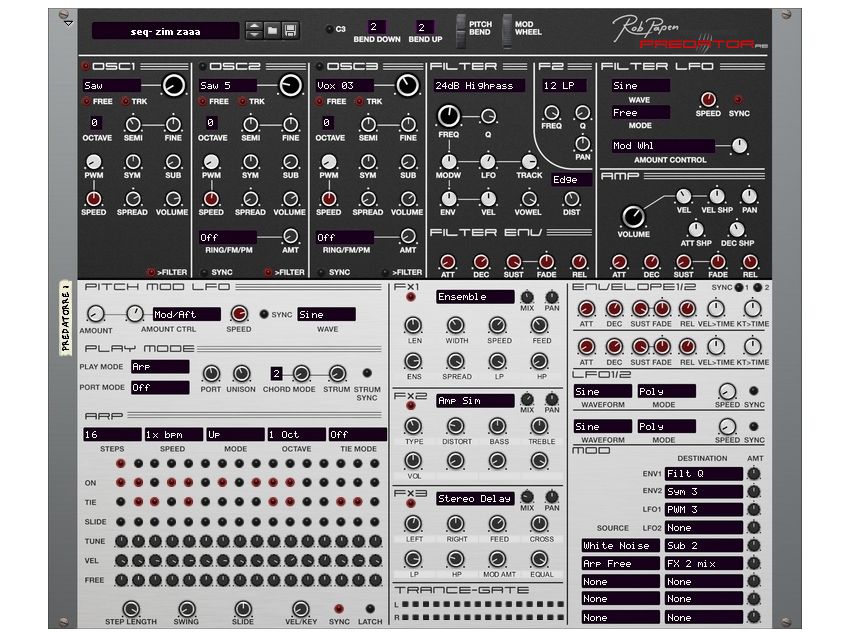Step to the next preset with up arrow
Screen dimensions: 850x638
tap(254, 24)
